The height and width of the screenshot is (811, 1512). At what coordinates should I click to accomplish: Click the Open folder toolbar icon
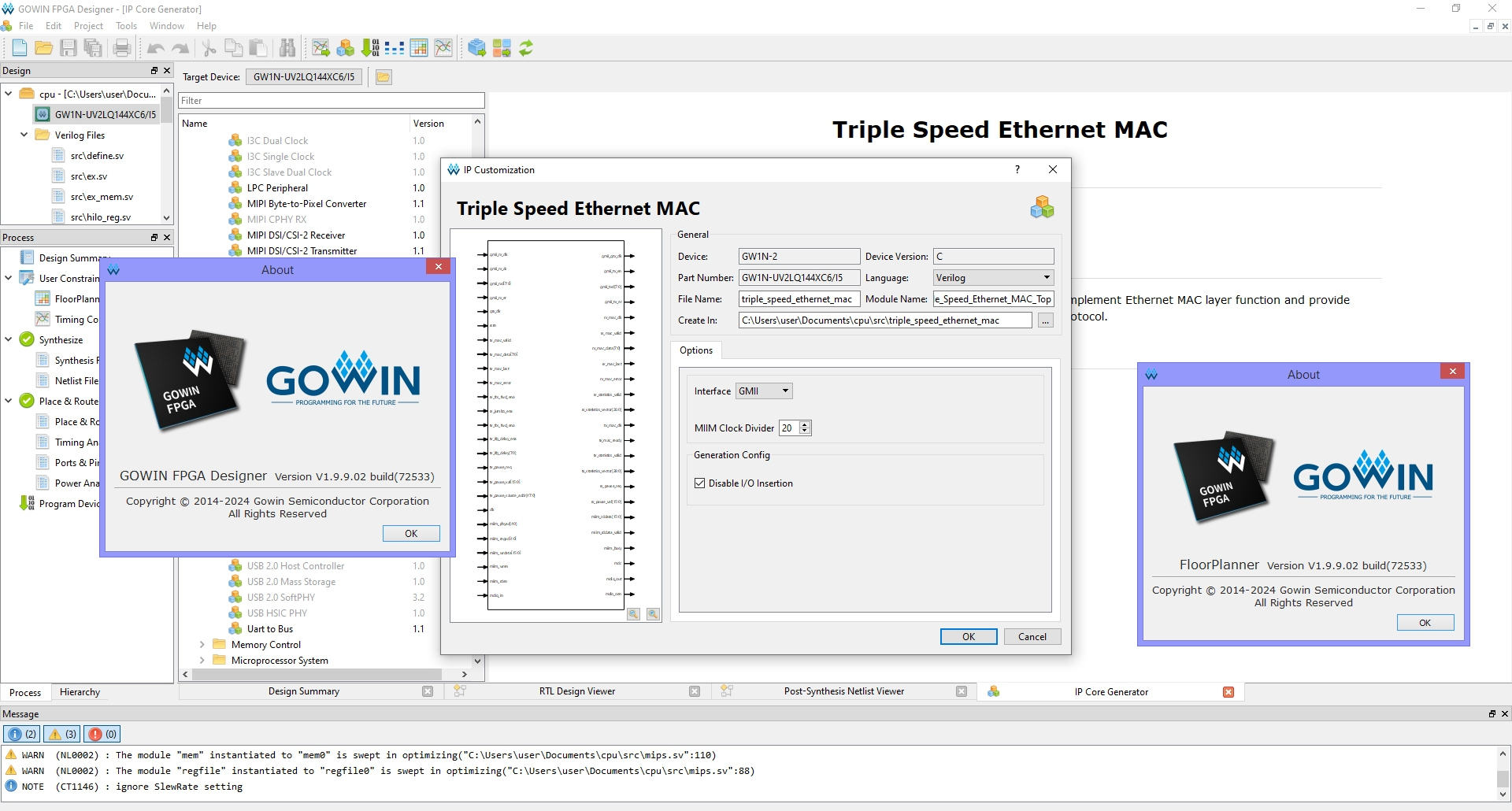pyautogui.click(x=44, y=48)
